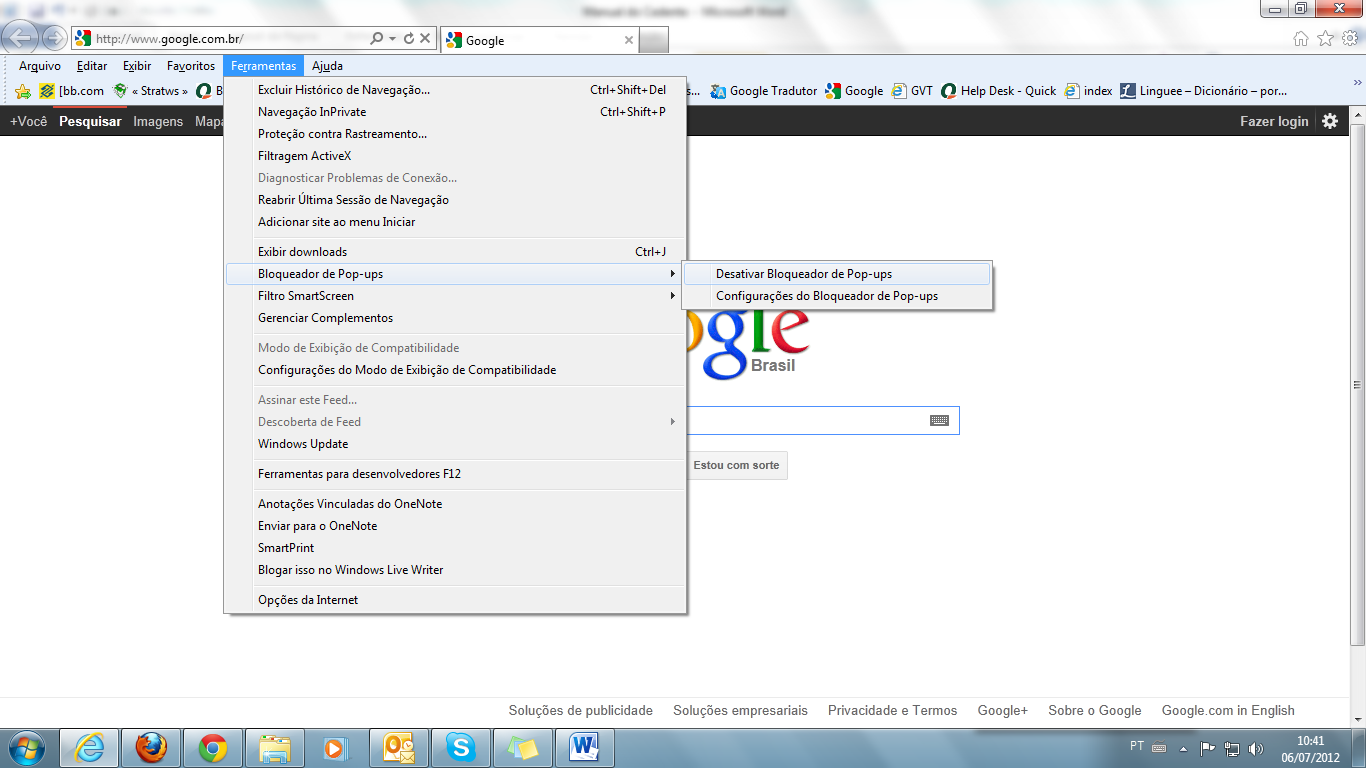Select Excluir Histórico de Navegação
Screen dimensions: 1366x768
tap(455, 90)
